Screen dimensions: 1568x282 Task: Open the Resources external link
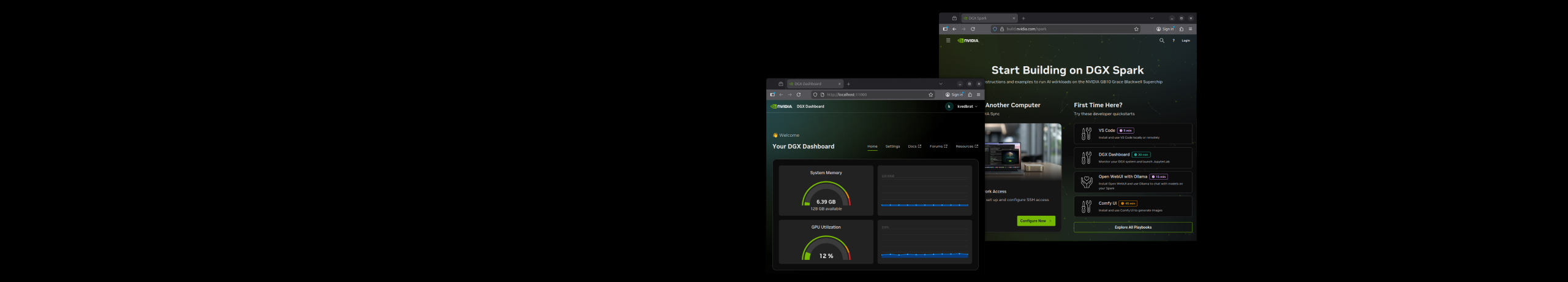[x=967, y=147]
